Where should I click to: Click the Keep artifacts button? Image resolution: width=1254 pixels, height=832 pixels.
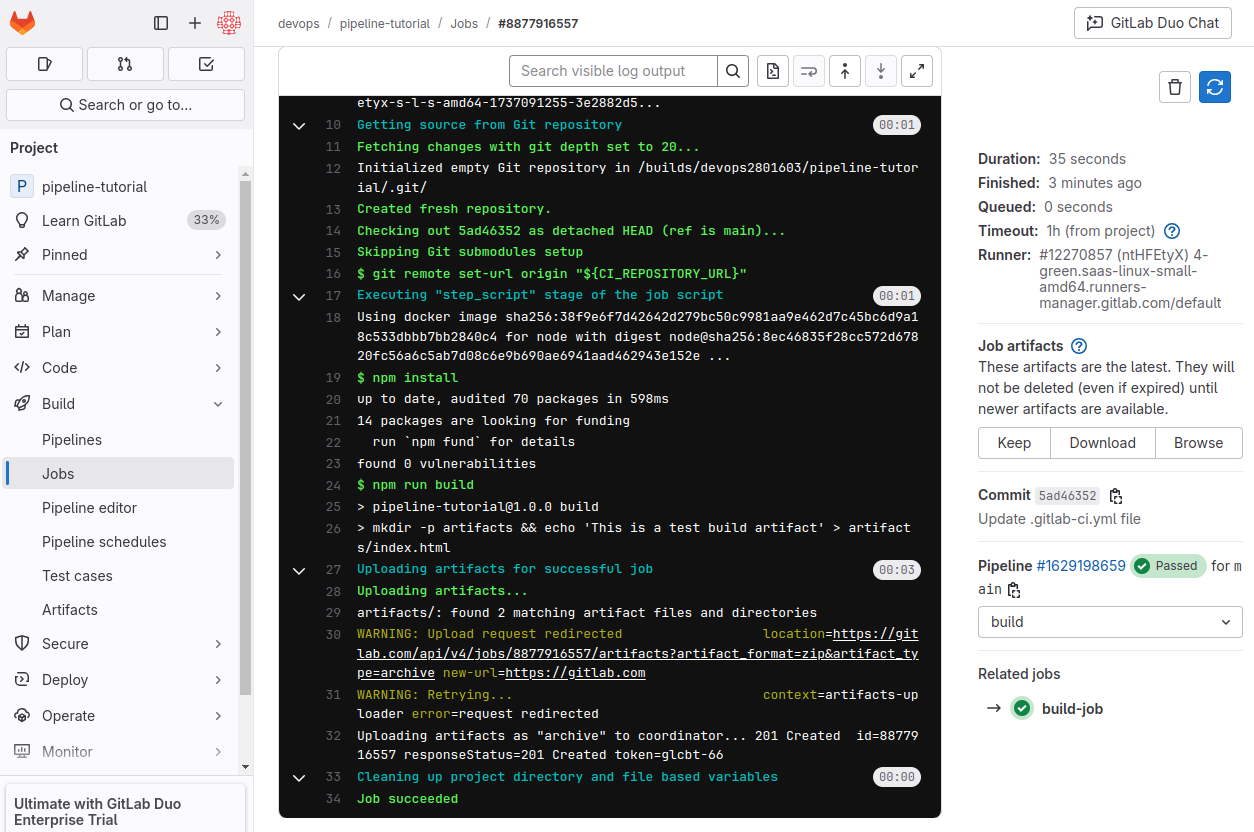(x=1014, y=443)
